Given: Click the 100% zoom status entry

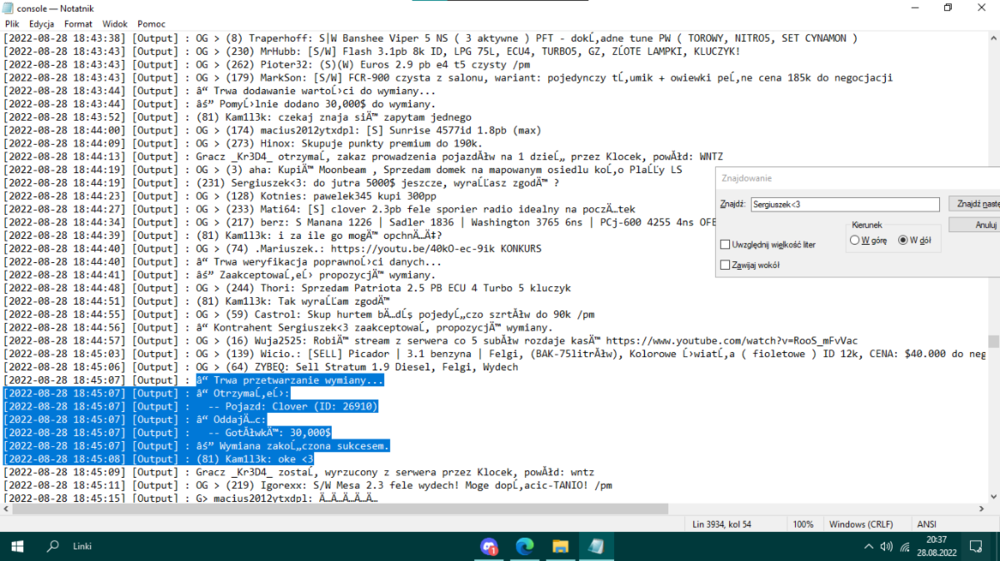Looking at the screenshot, I should pos(803,524).
